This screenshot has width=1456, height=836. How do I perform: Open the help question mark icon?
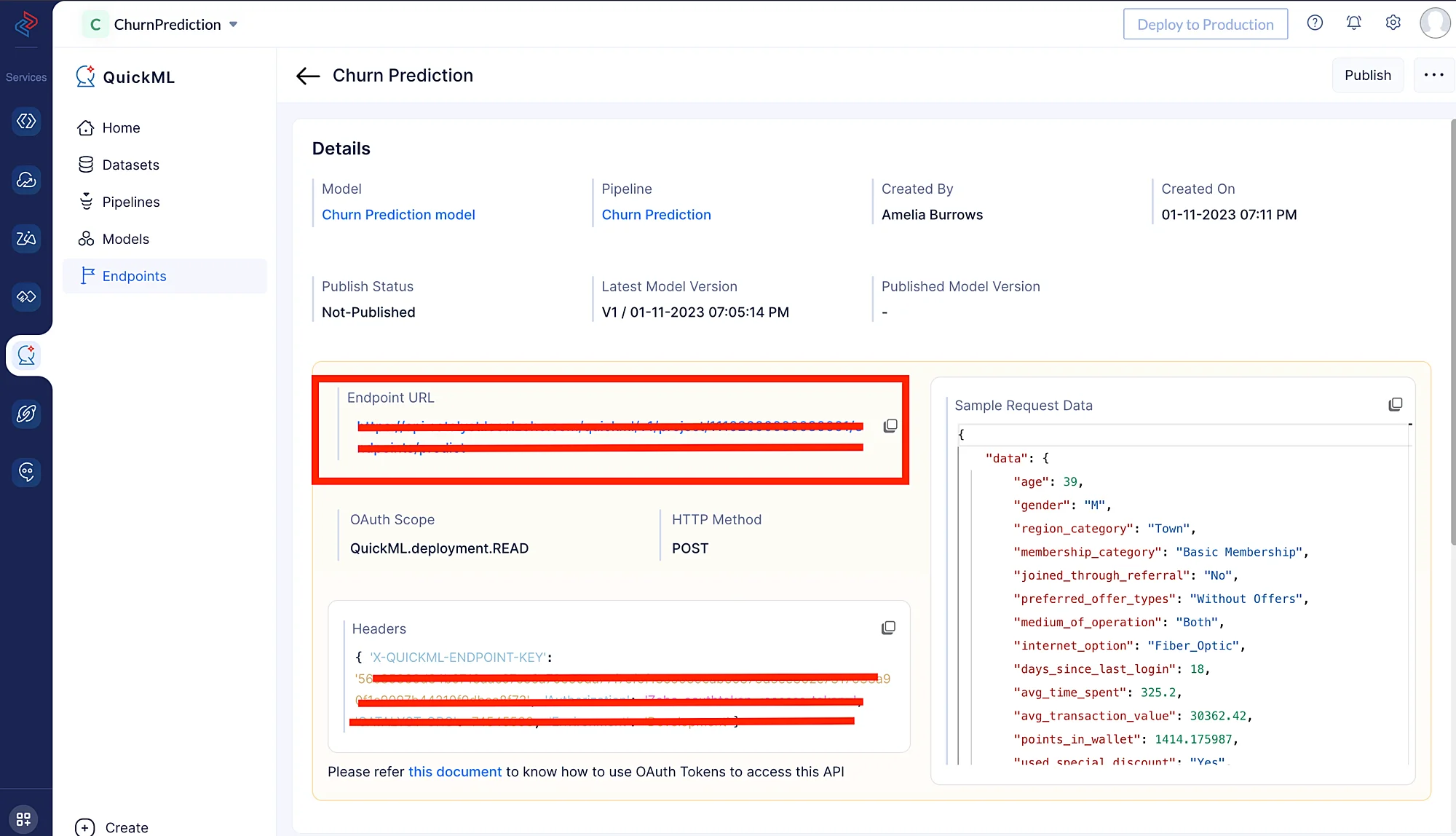1315,23
